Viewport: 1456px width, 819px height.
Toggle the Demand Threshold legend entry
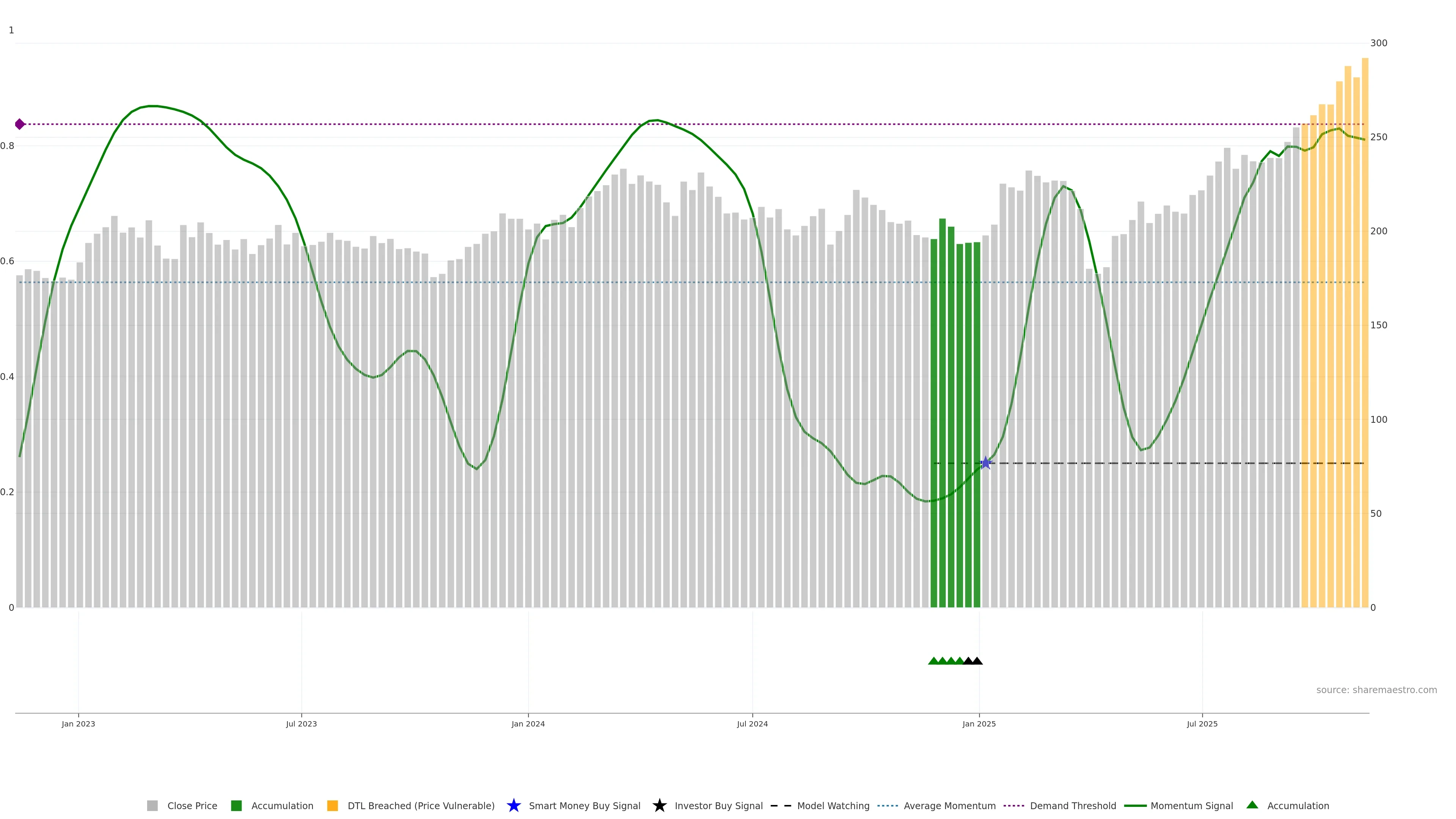click(1073, 806)
